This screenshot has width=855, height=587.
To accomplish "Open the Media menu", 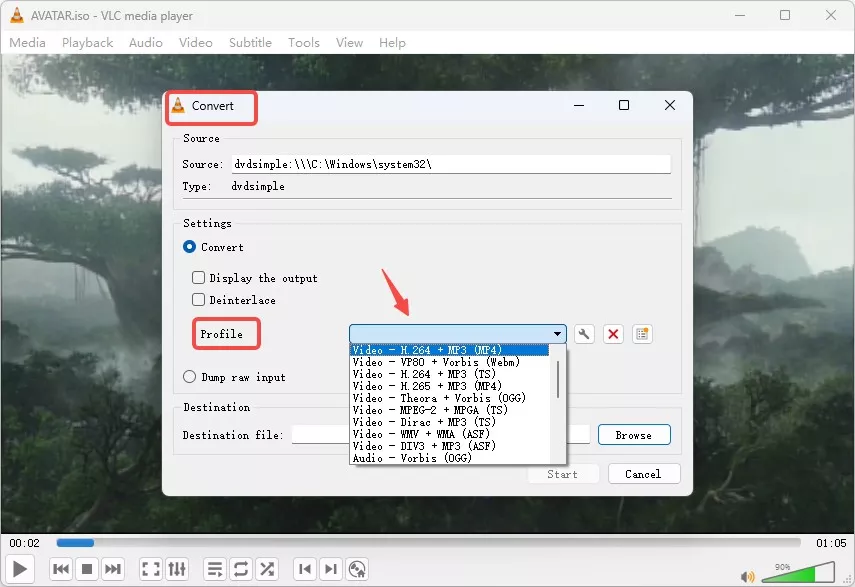I will [x=27, y=42].
